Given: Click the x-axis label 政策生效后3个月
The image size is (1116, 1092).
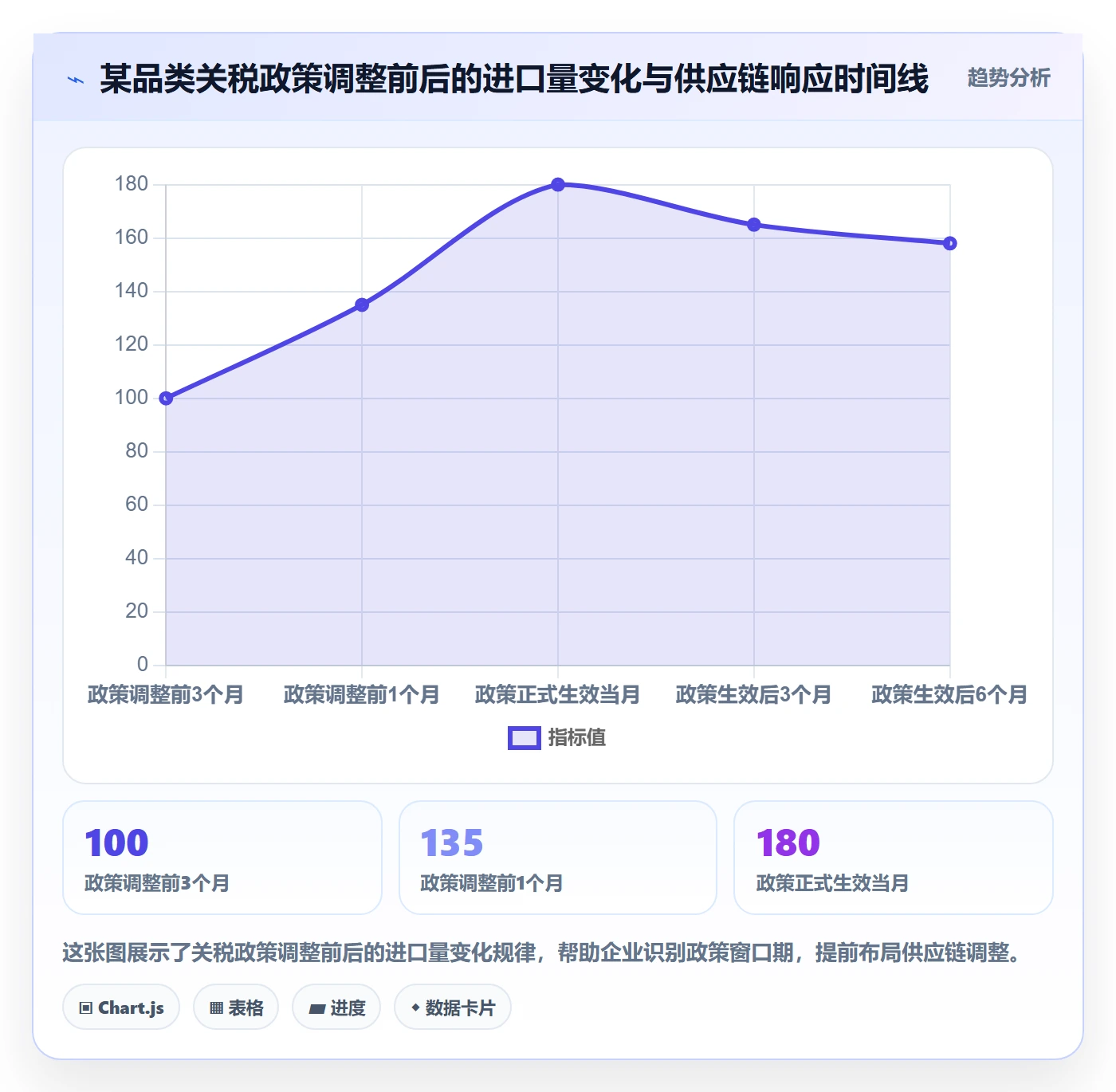Looking at the screenshot, I should 754,695.
